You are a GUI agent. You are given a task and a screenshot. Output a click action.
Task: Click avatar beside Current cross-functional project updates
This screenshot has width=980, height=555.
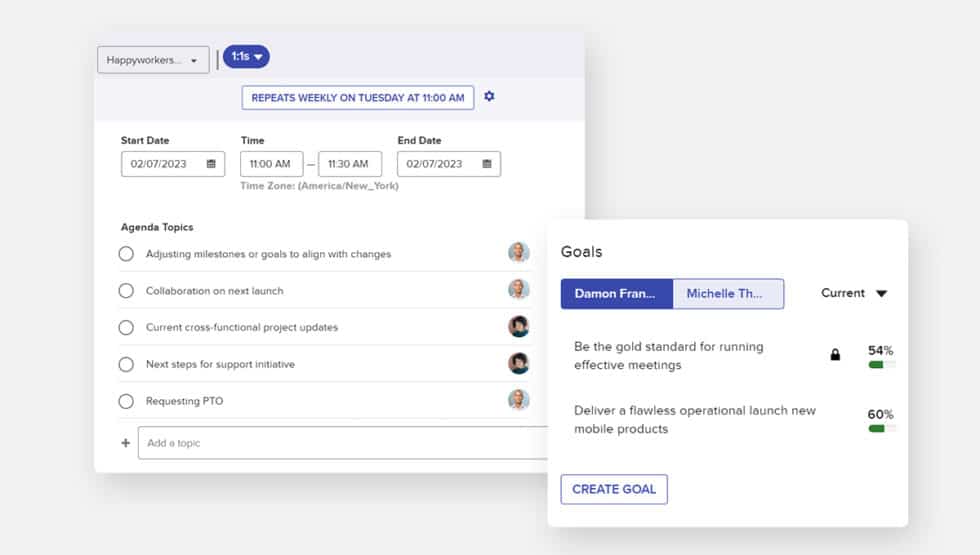click(518, 327)
